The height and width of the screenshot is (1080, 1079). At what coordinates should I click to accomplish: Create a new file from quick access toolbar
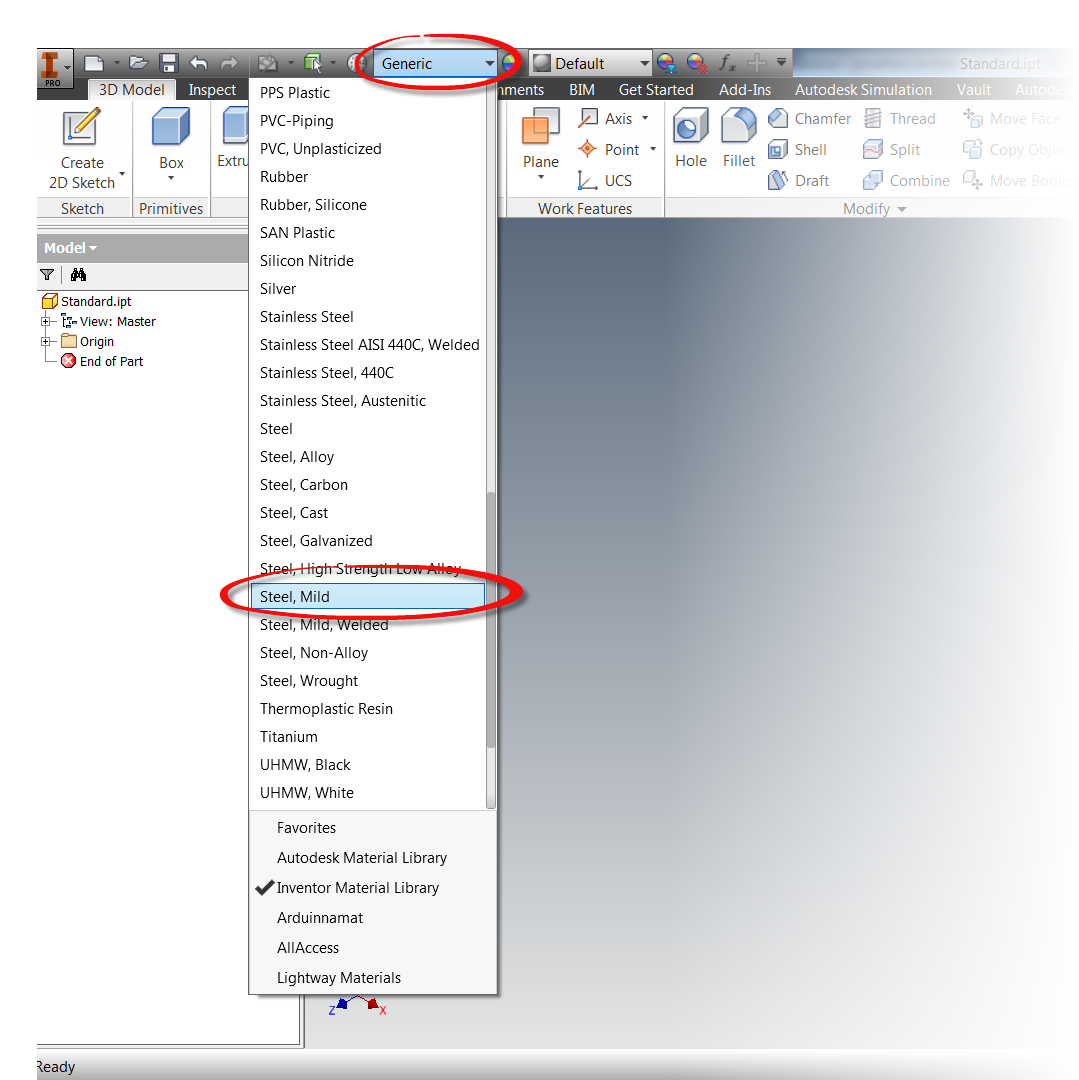pyautogui.click(x=94, y=63)
